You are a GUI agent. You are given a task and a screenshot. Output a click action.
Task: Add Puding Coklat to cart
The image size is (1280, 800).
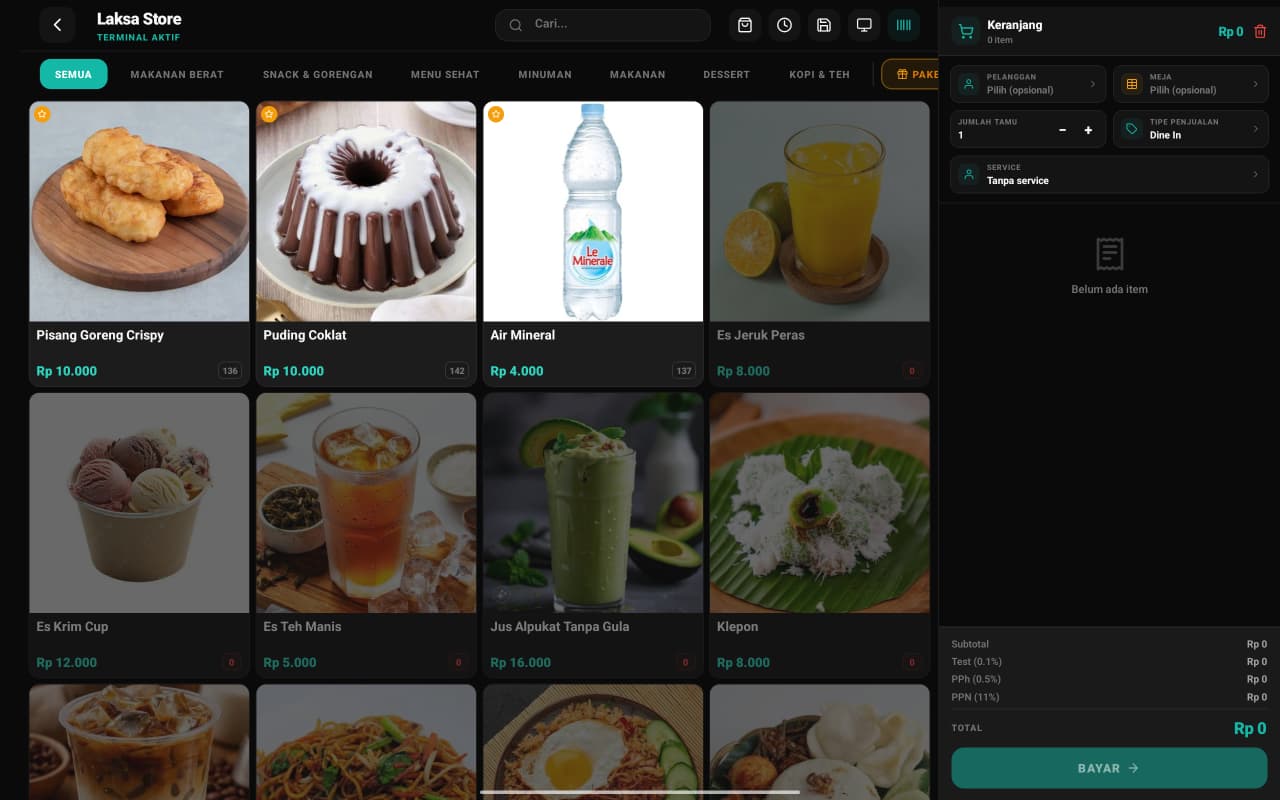366,243
